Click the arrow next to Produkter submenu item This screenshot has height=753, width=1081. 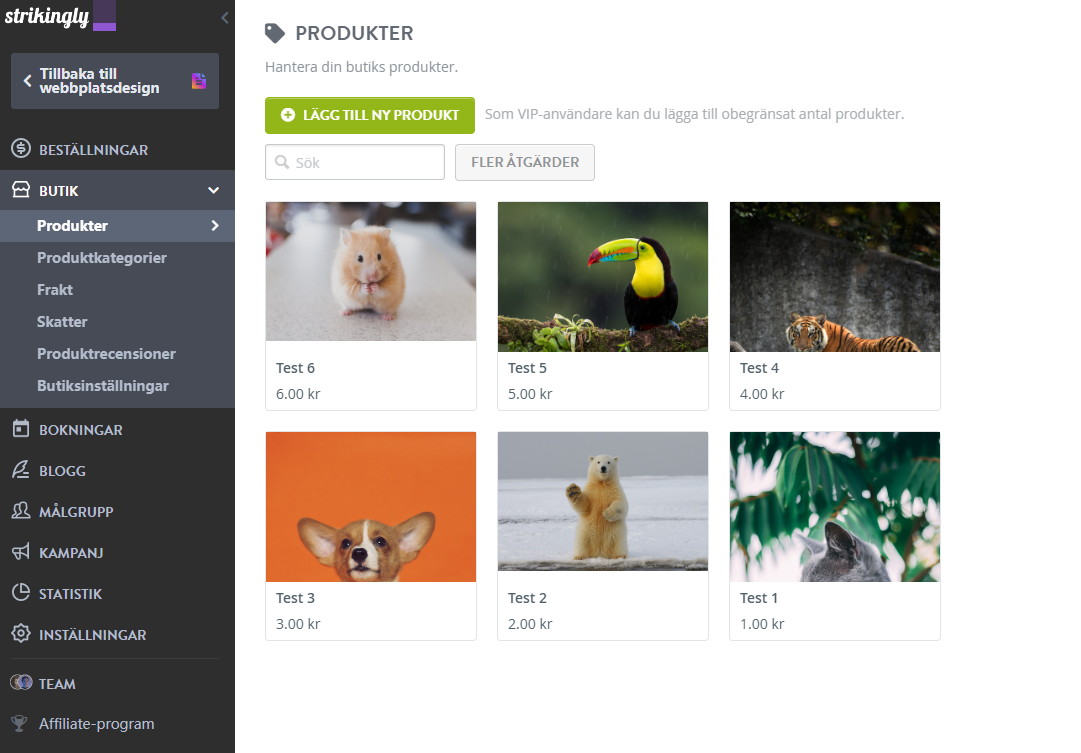pos(215,225)
